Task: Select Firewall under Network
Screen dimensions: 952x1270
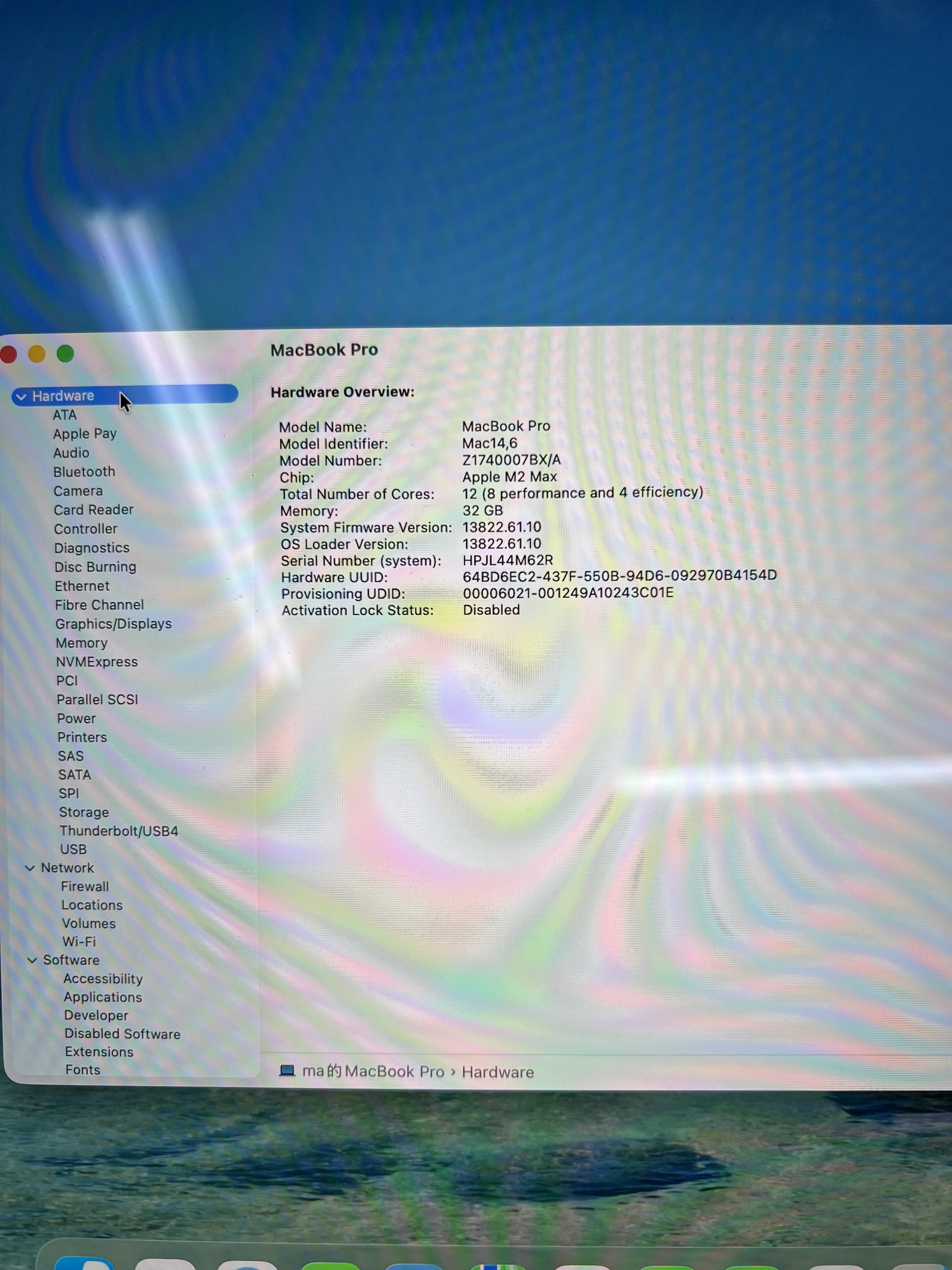Action: pos(85,887)
